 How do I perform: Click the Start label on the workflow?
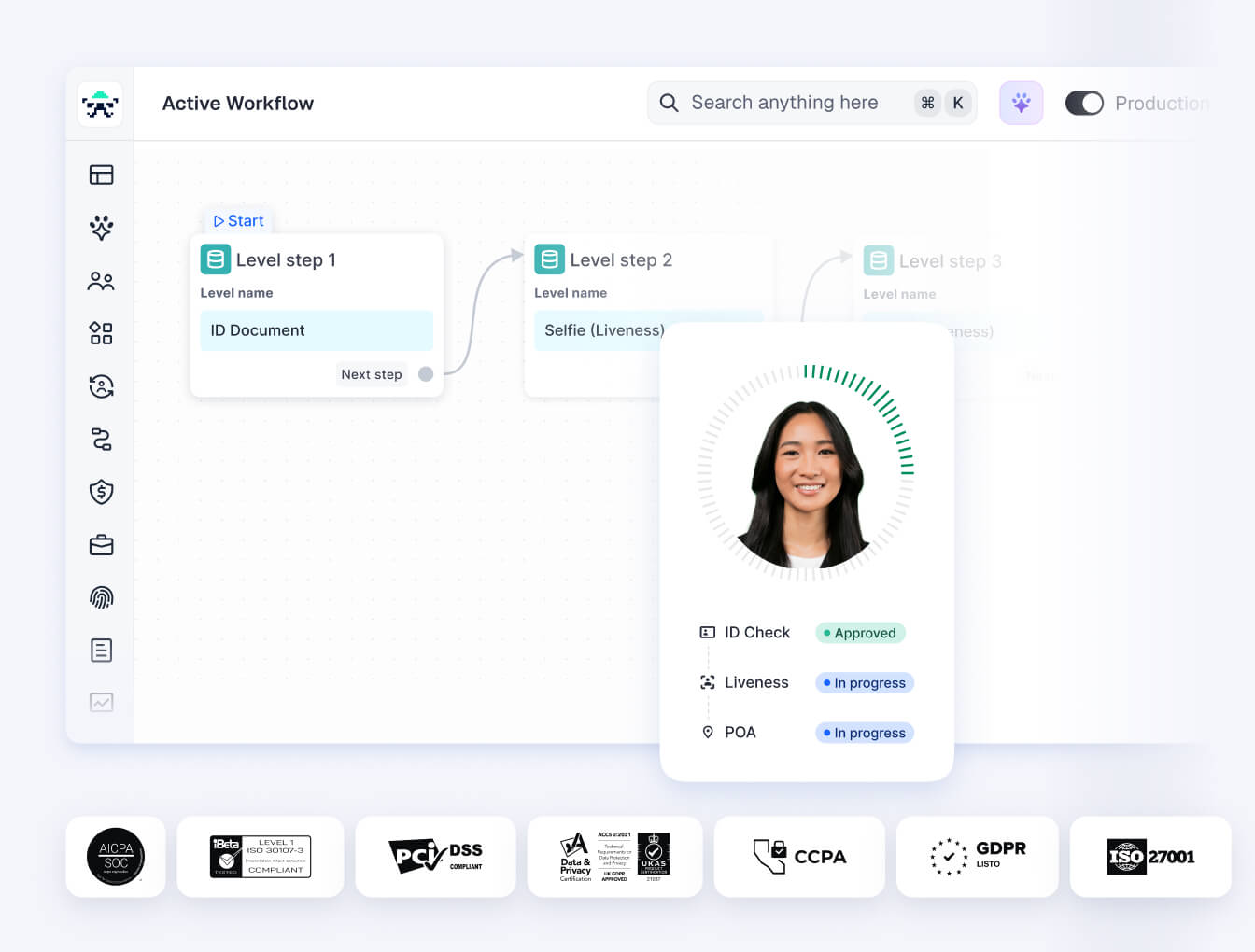tap(239, 221)
